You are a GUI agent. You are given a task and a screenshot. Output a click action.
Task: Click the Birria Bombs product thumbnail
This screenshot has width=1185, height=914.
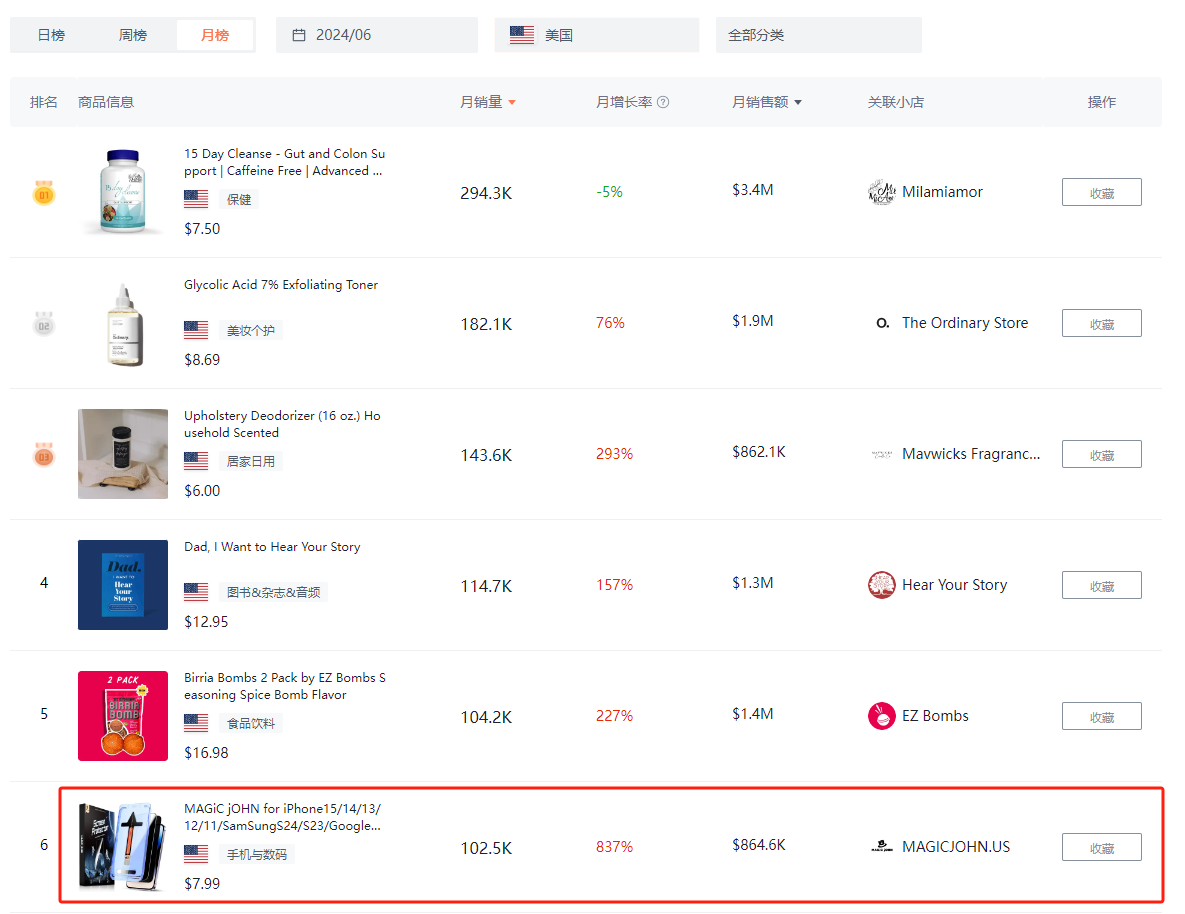coord(123,716)
